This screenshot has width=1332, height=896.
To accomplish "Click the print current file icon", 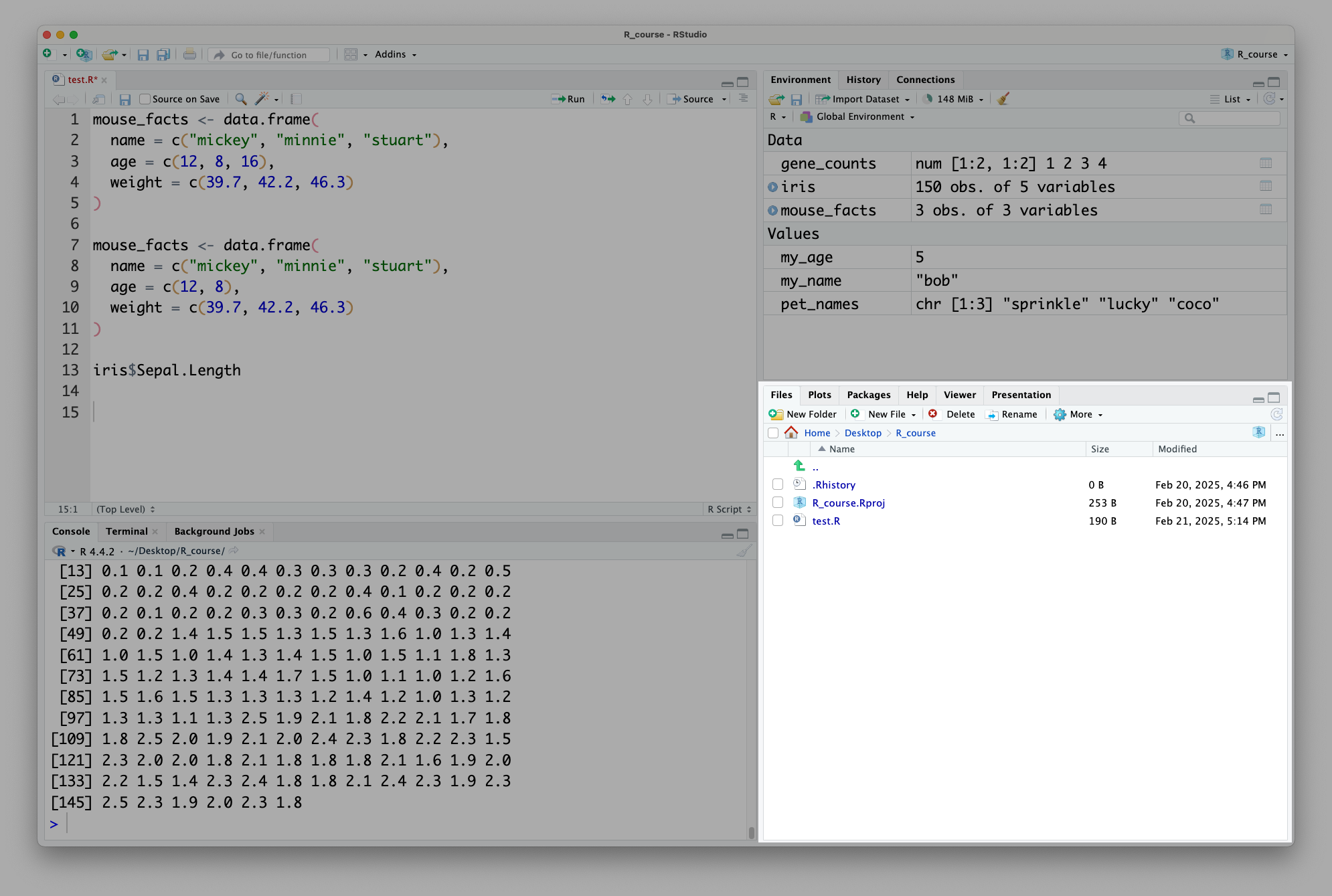I will tap(189, 55).
